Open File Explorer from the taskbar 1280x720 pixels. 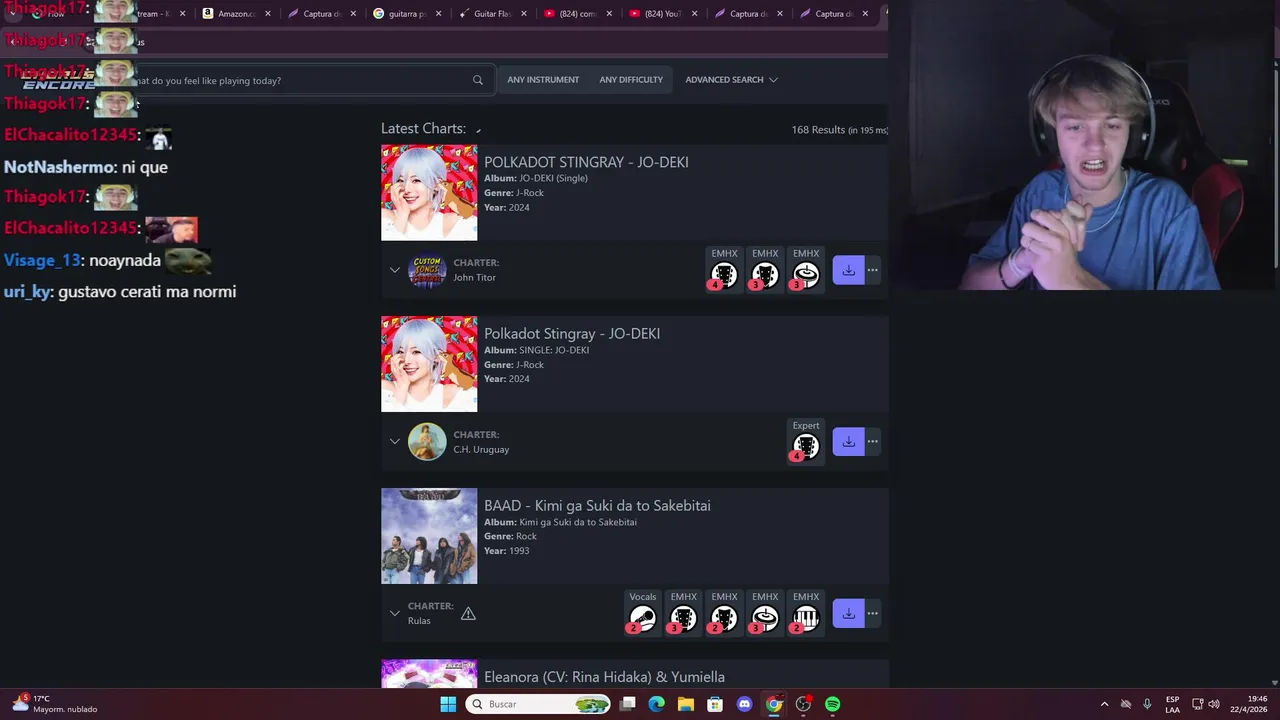click(685, 704)
